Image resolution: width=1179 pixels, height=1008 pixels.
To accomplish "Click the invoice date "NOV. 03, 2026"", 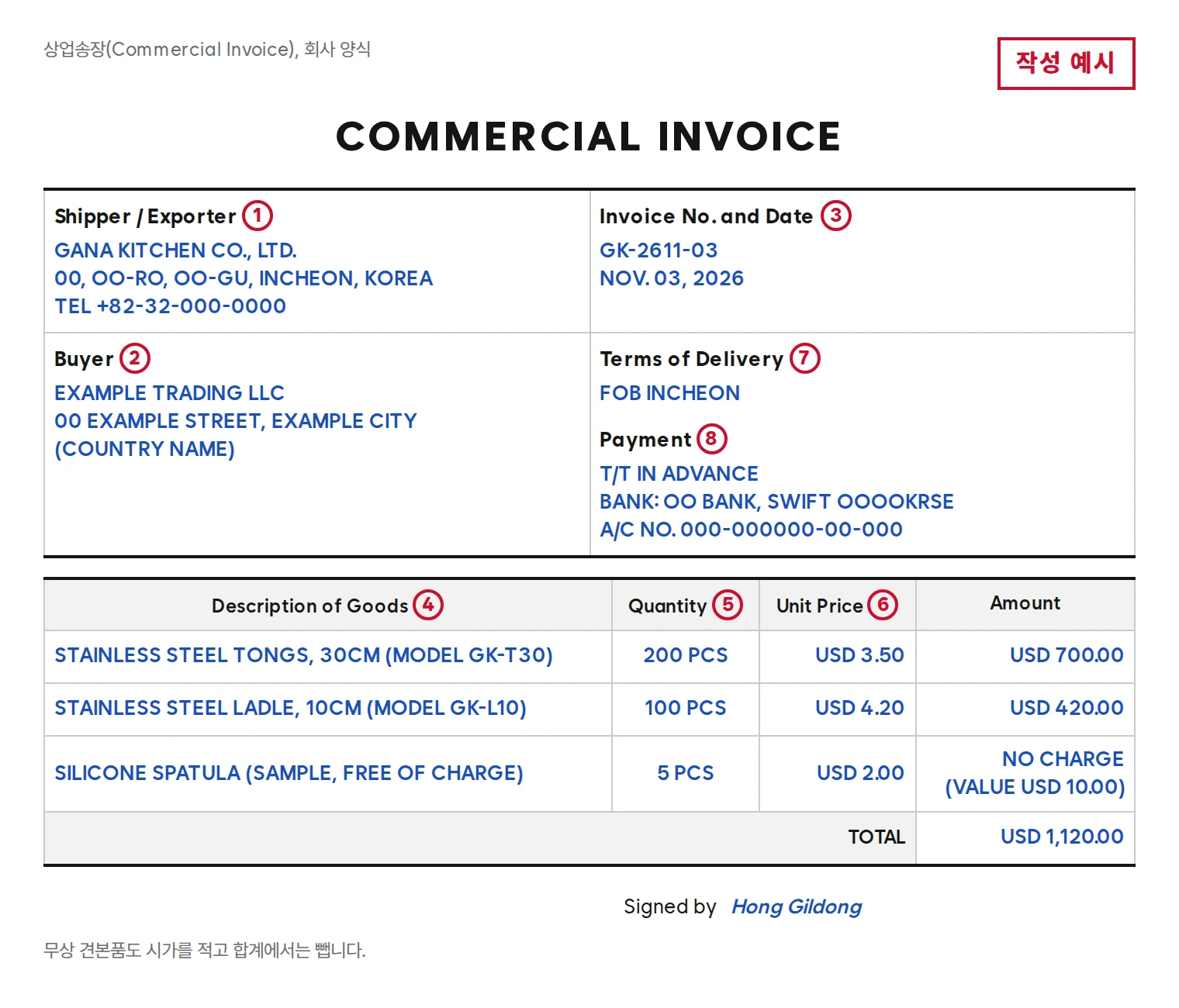I will (x=672, y=278).
